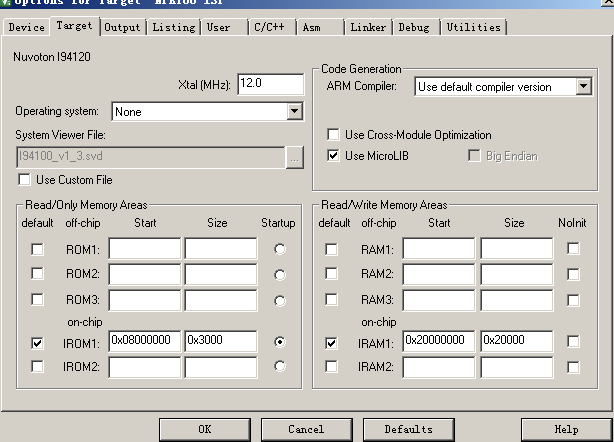614x442 pixels.
Task: Click the ROM1 Start field
Action: (x=145, y=248)
